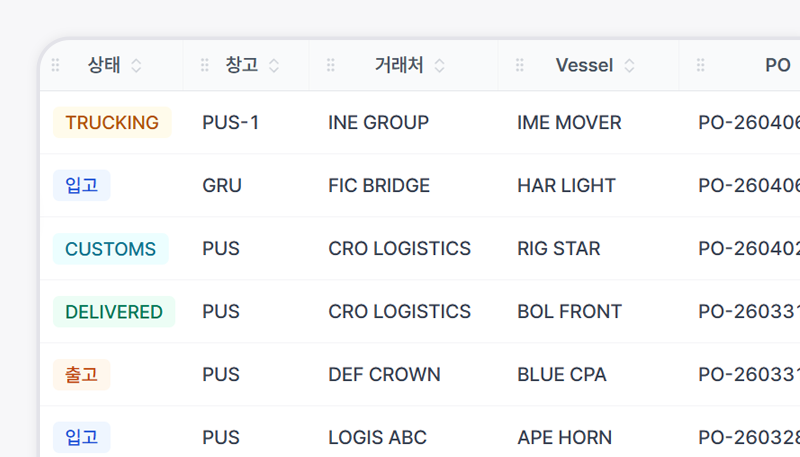Screen dimensions: 800x457
Task: Click the CUSTOMS status badge
Action: (x=110, y=249)
